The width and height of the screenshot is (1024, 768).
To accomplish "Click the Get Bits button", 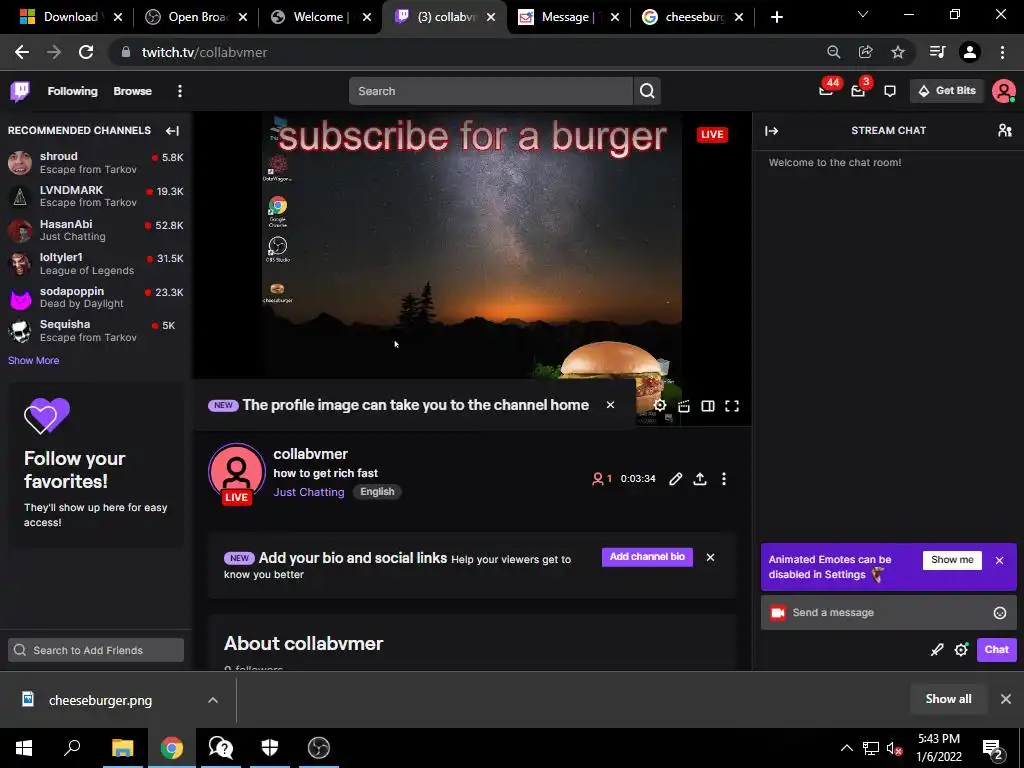I will tap(947, 91).
